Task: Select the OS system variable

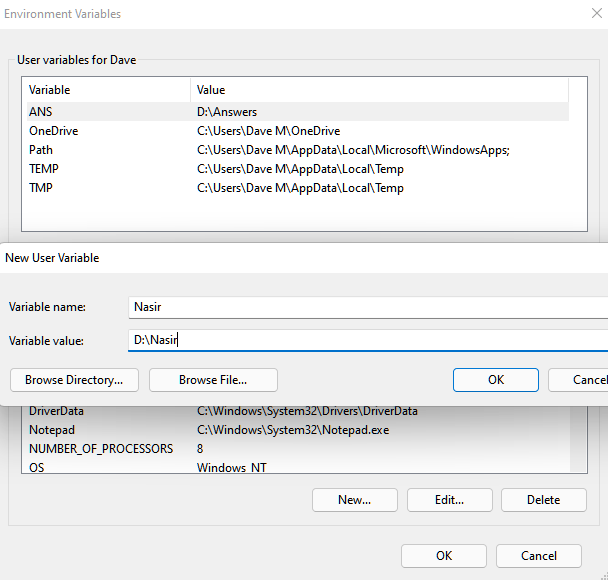Action: coord(299,467)
